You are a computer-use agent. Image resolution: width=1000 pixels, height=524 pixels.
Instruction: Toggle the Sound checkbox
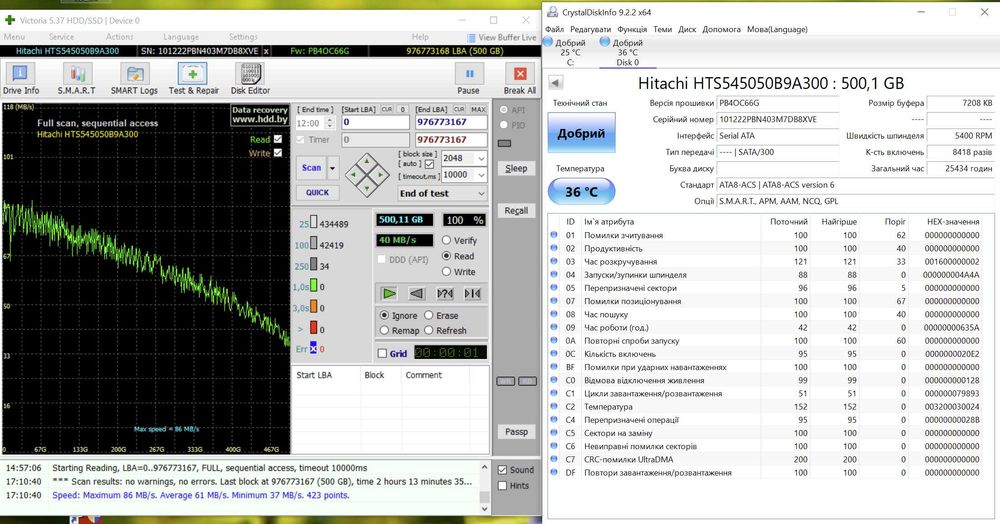point(503,470)
